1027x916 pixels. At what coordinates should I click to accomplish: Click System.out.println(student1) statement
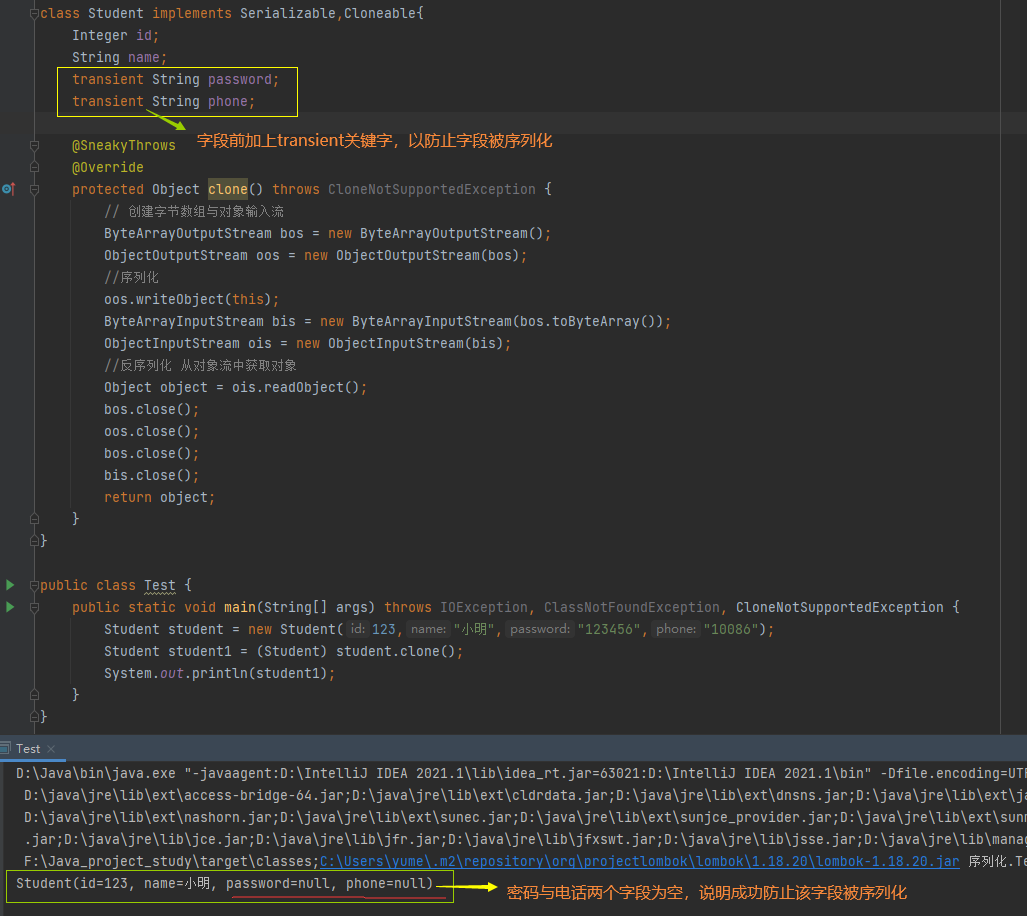click(x=219, y=673)
